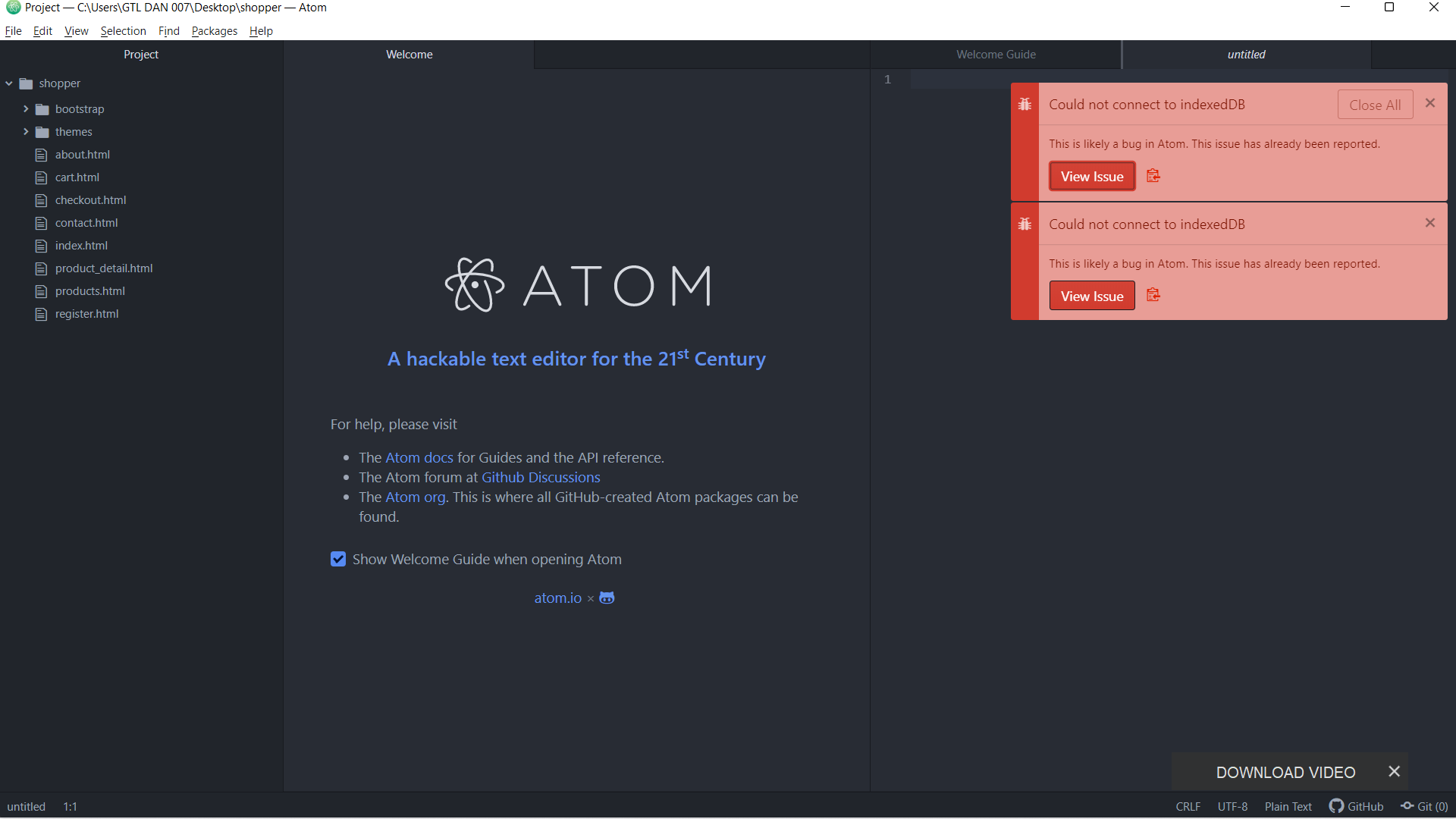Click View Issue in first notification
This screenshot has height=819, width=1456.
tap(1092, 176)
